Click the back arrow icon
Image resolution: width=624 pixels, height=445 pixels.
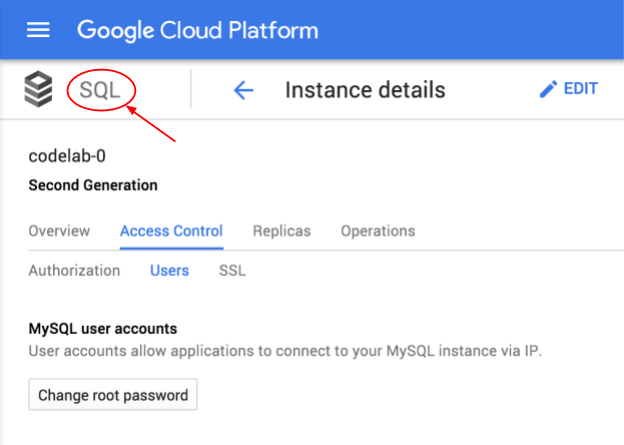[243, 90]
